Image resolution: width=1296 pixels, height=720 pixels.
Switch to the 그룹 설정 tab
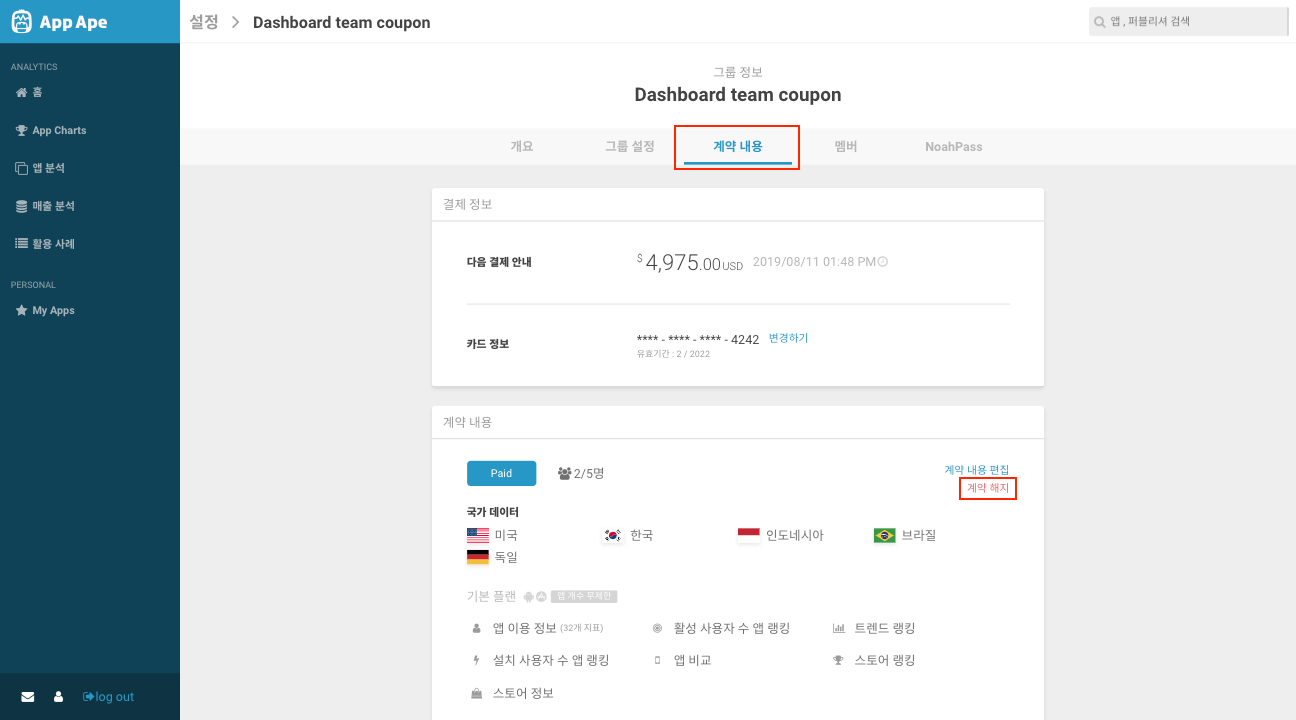(630, 146)
